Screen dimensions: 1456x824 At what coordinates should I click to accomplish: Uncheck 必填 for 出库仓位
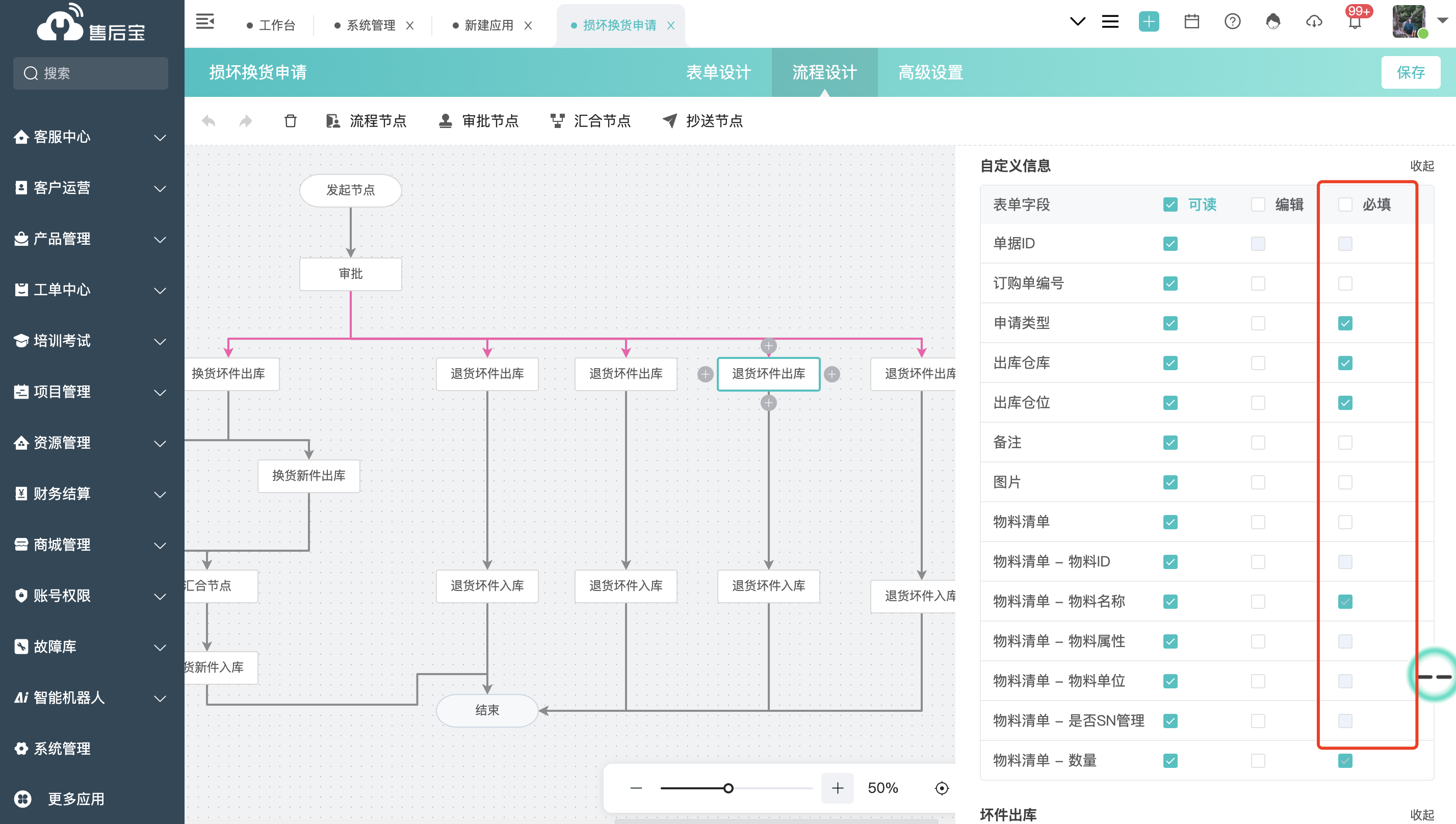click(1344, 403)
